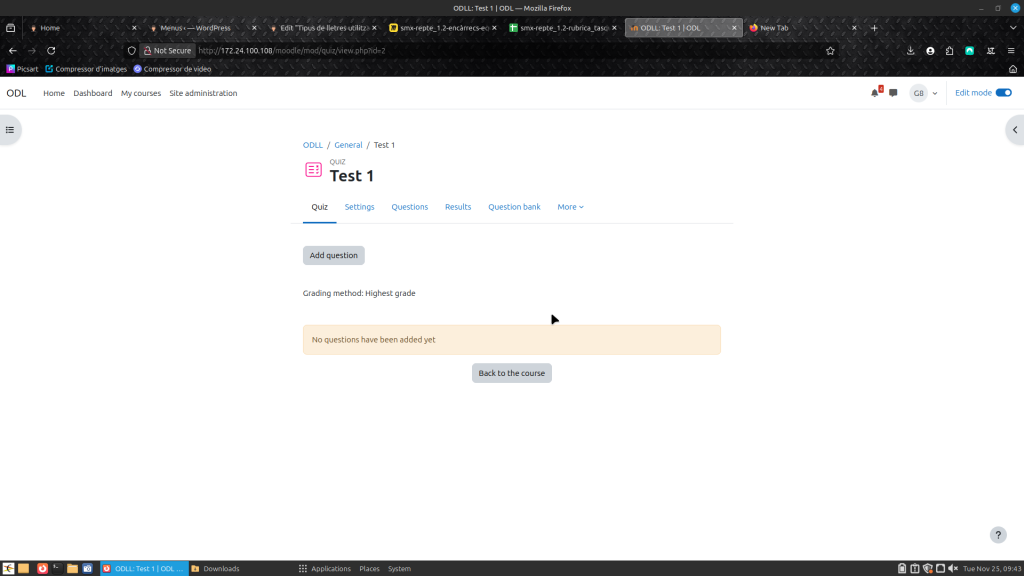Click the General breadcrumb link
Screen dimensions: 1024x576
tap(348, 145)
